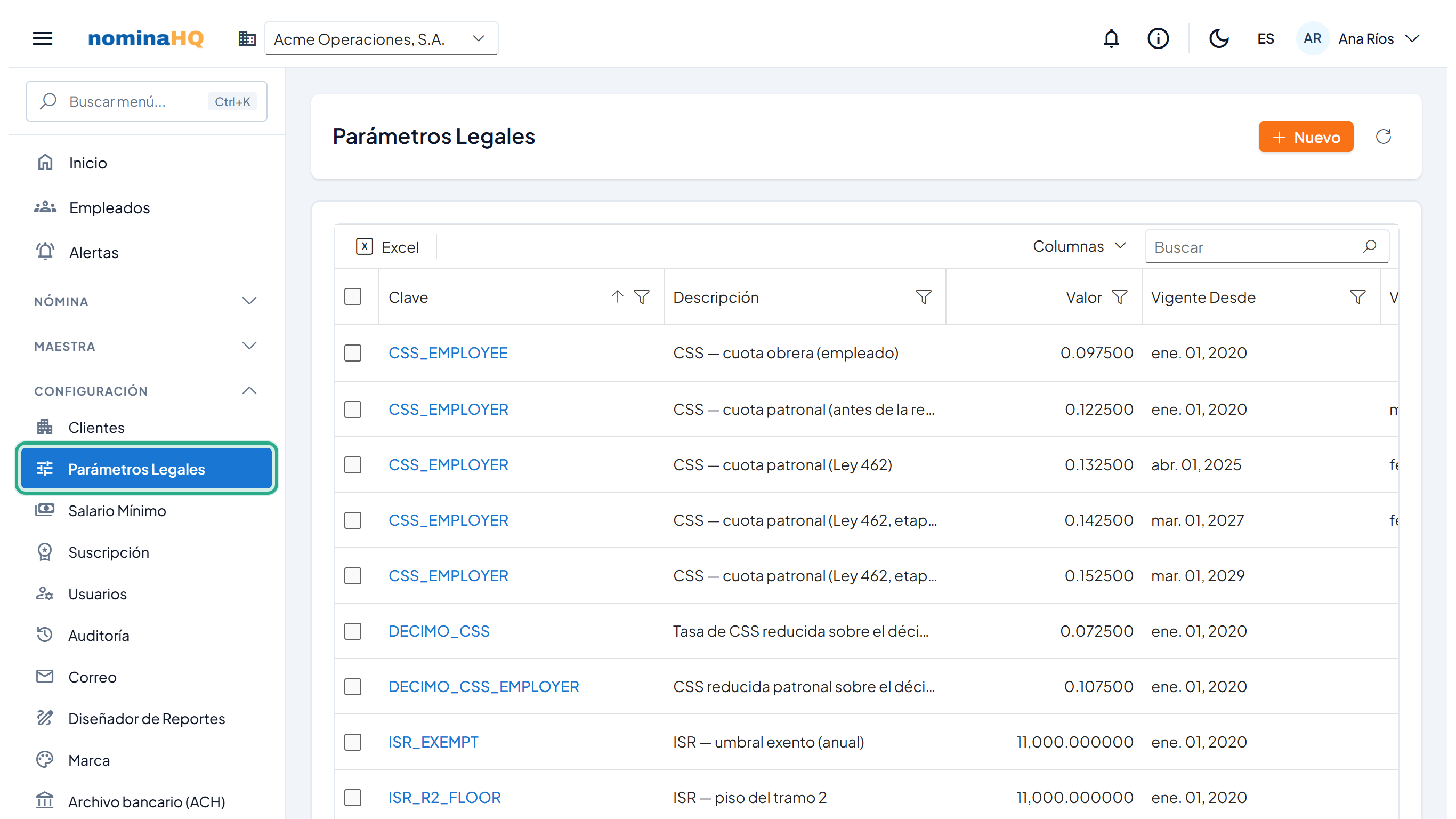Go to Inicio in sidebar

[x=146, y=163]
